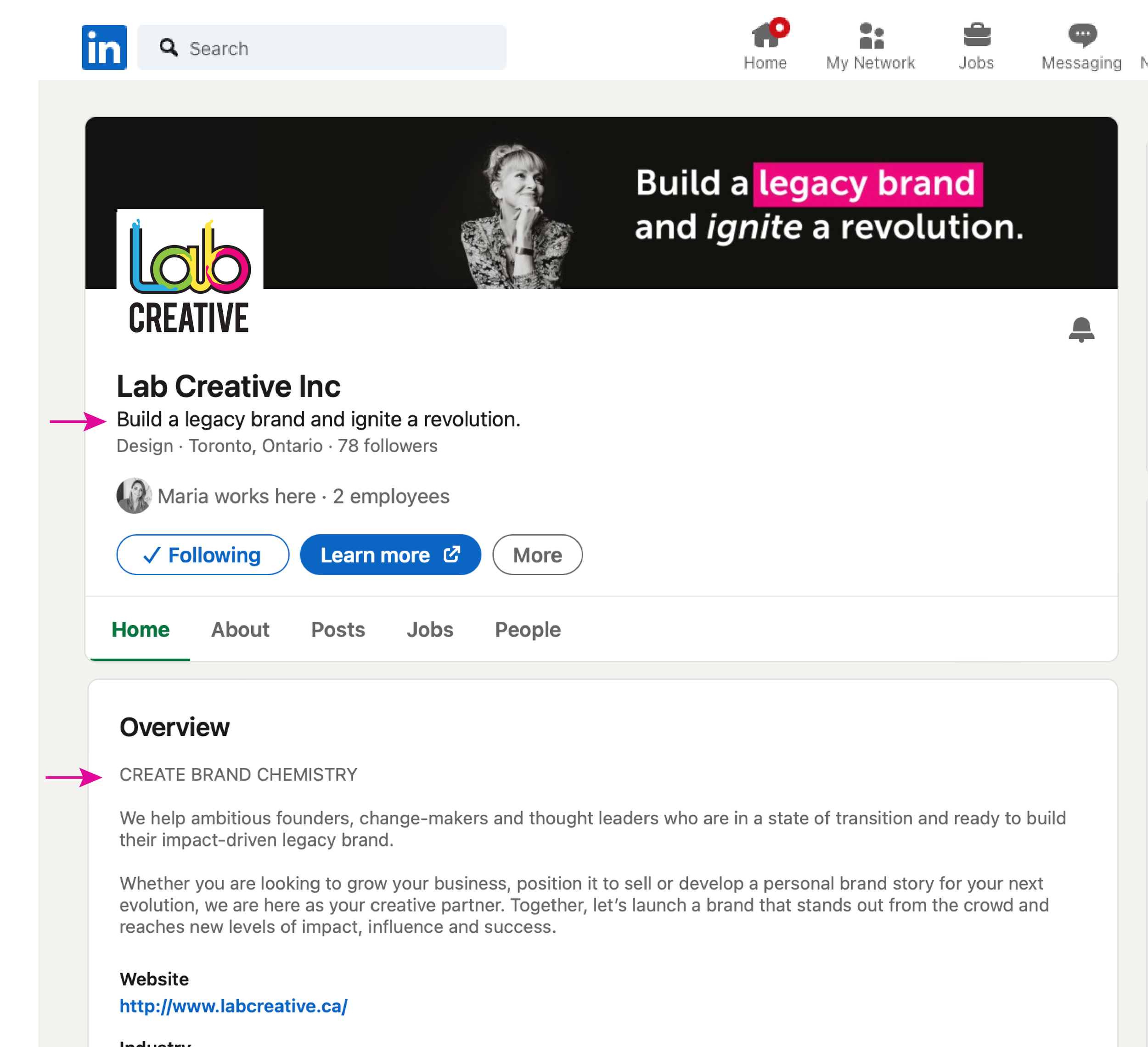The width and height of the screenshot is (1148, 1047).
Task: Switch to the Posts tab
Action: [x=338, y=630]
